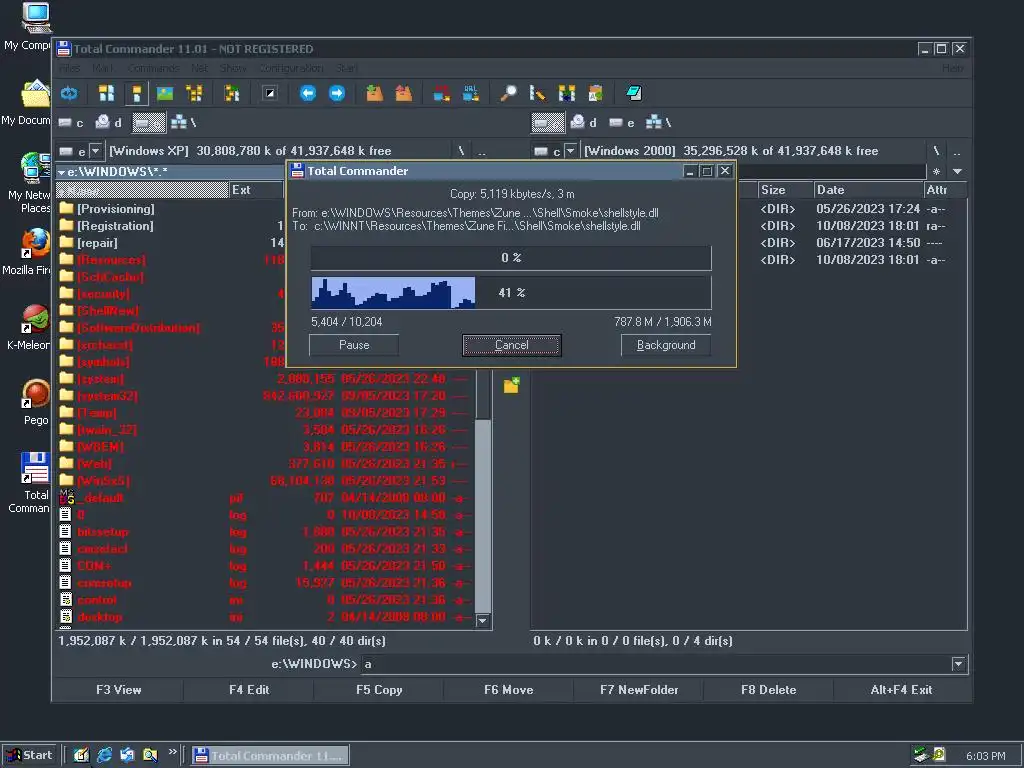
Task: Open the Files menu
Action: tap(70, 68)
